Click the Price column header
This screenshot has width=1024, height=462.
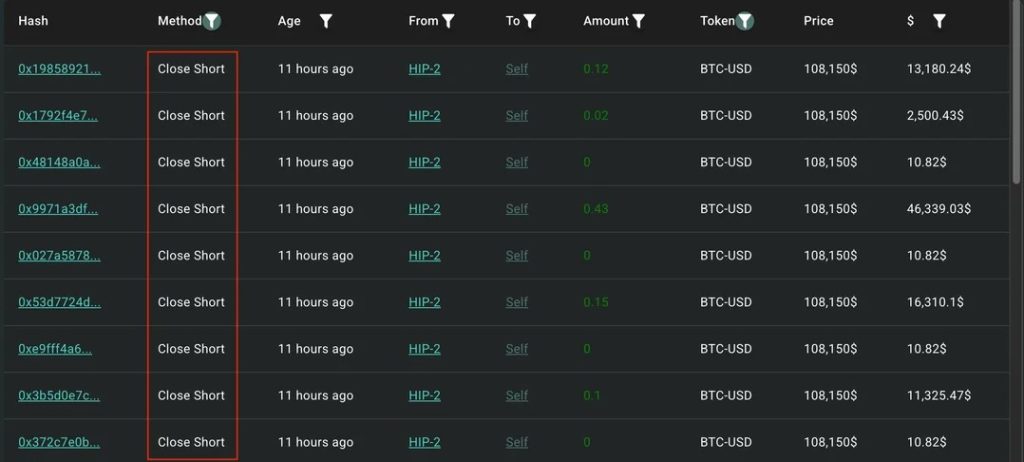tap(818, 21)
